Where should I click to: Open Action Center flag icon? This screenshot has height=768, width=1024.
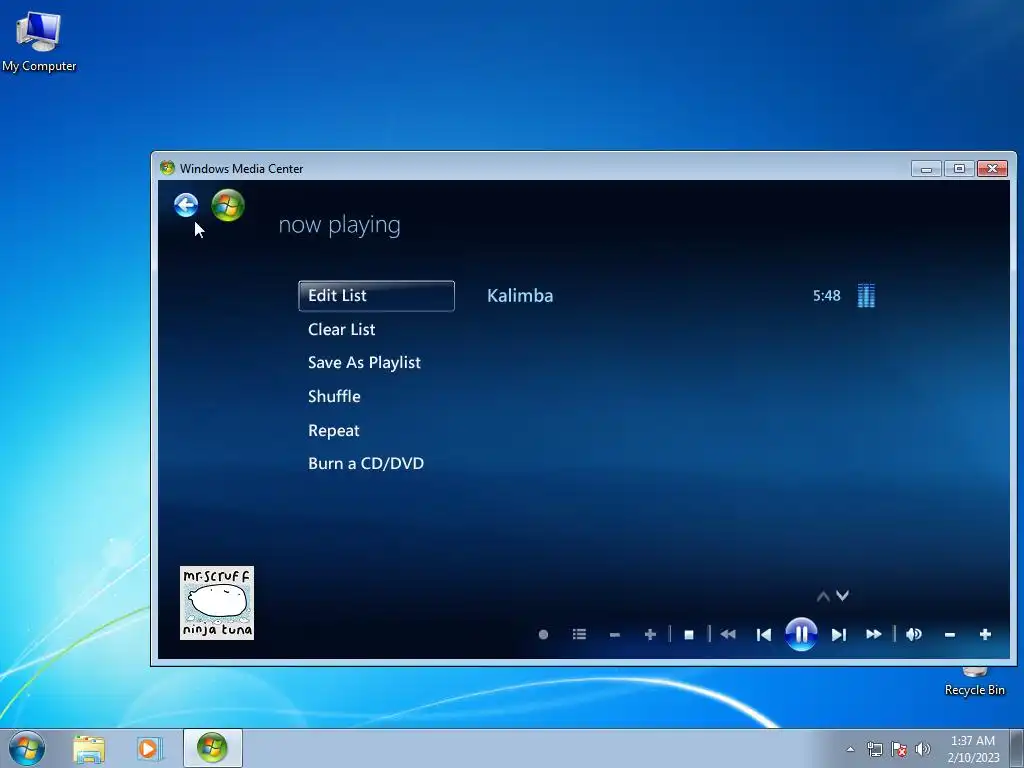[x=899, y=749]
